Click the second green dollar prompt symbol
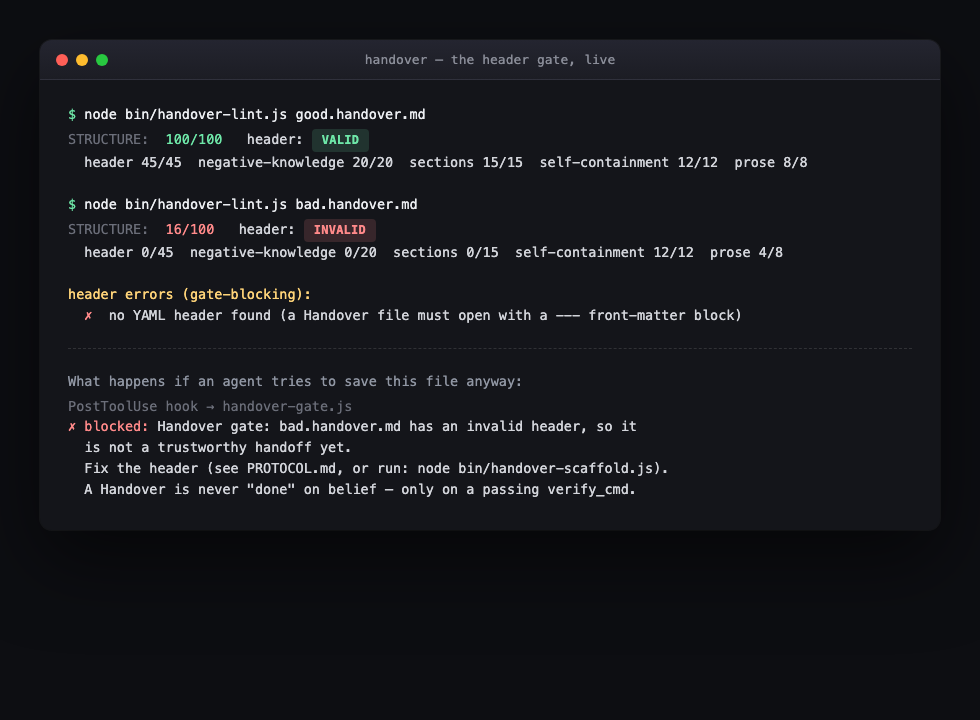 pos(72,205)
